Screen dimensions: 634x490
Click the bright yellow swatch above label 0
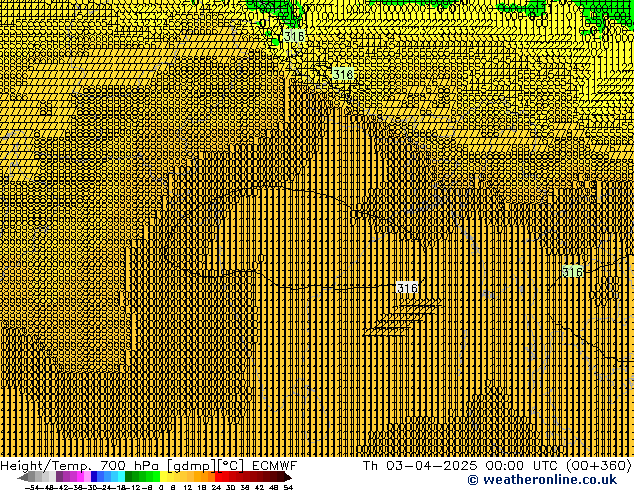[163, 476]
